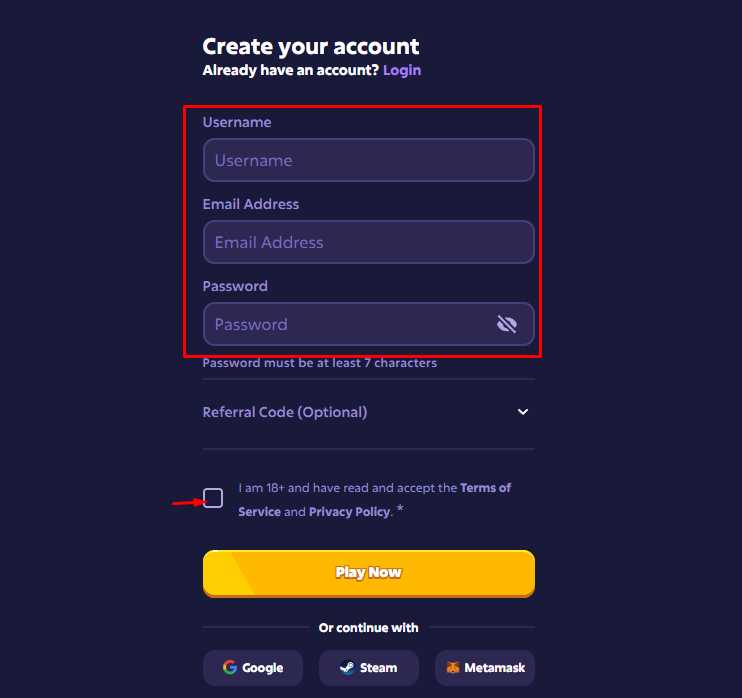The height and width of the screenshot is (698, 742).
Task: Open the Privacy Policy link
Action: click(x=349, y=512)
